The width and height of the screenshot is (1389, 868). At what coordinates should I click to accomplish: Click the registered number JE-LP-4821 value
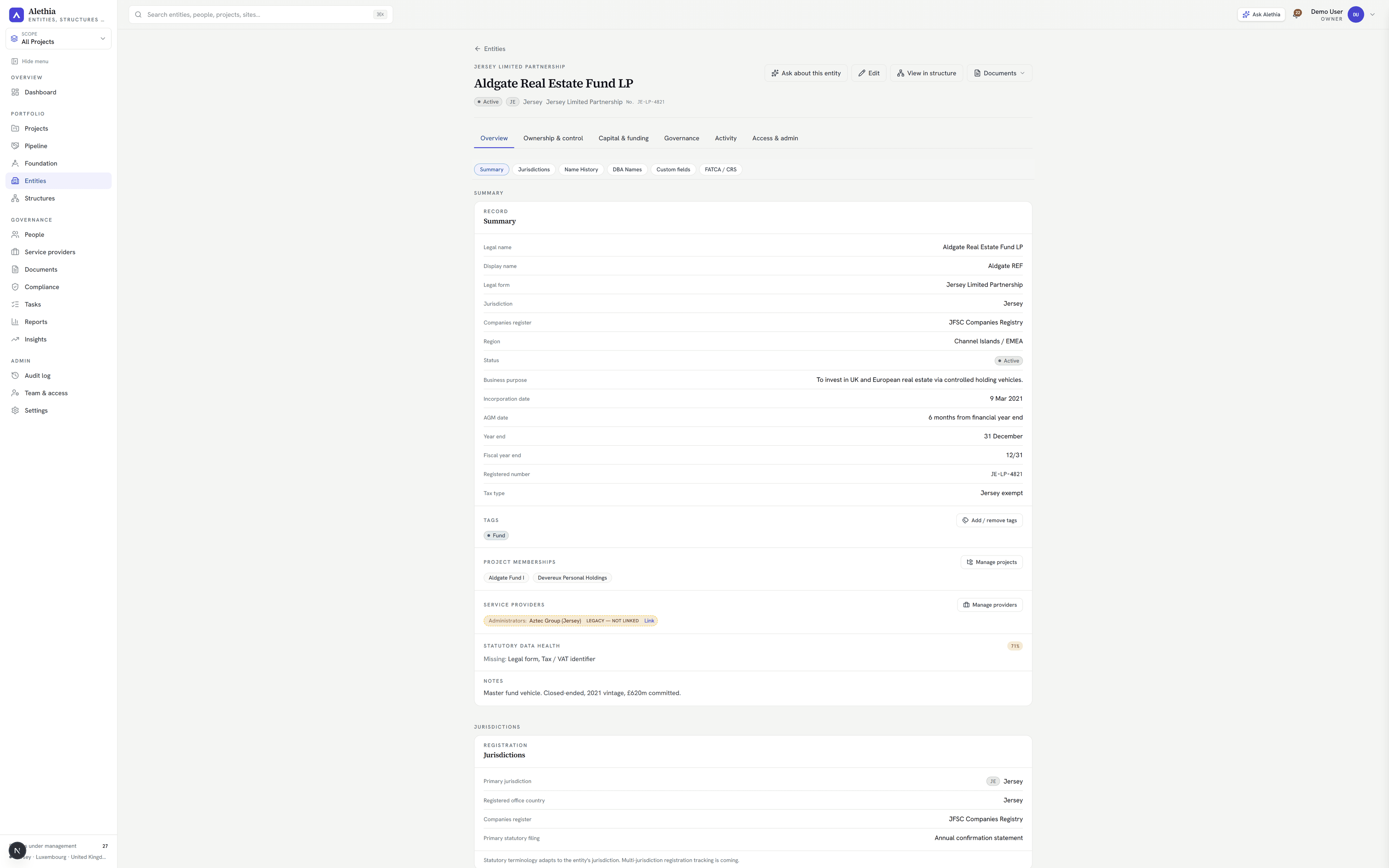tap(1006, 474)
